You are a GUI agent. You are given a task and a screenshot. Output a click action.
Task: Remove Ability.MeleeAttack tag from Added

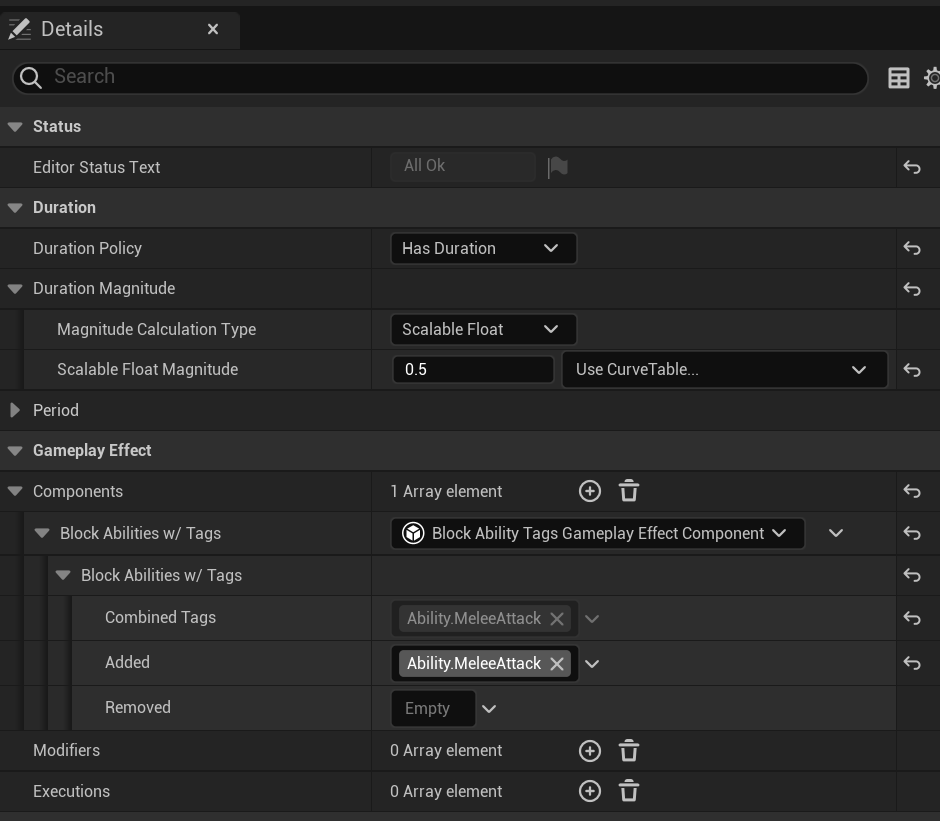(x=557, y=664)
